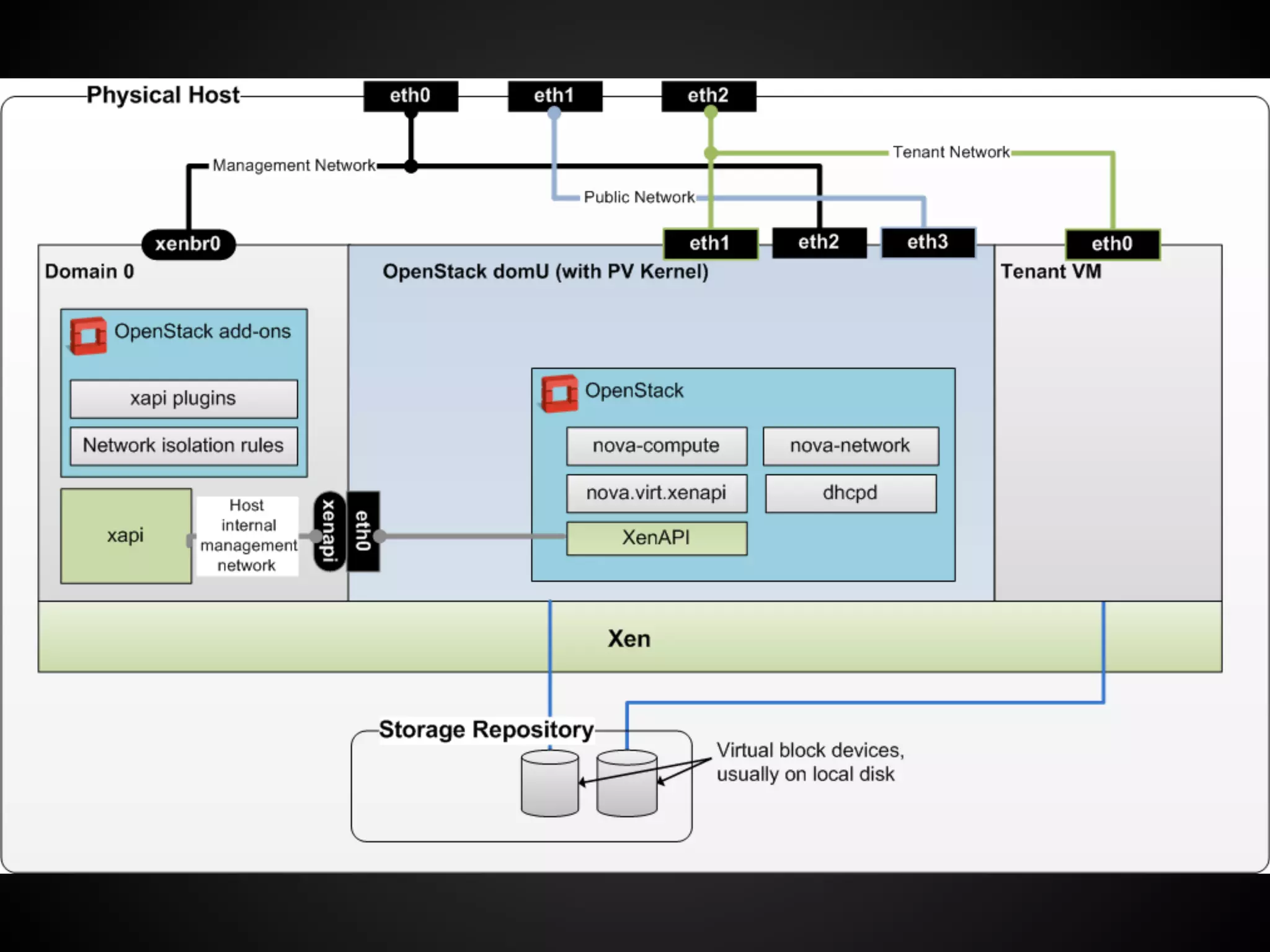This screenshot has height=952, width=1270.
Task: Click the red OpenStack logo in blue panel
Action: pos(559,394)
